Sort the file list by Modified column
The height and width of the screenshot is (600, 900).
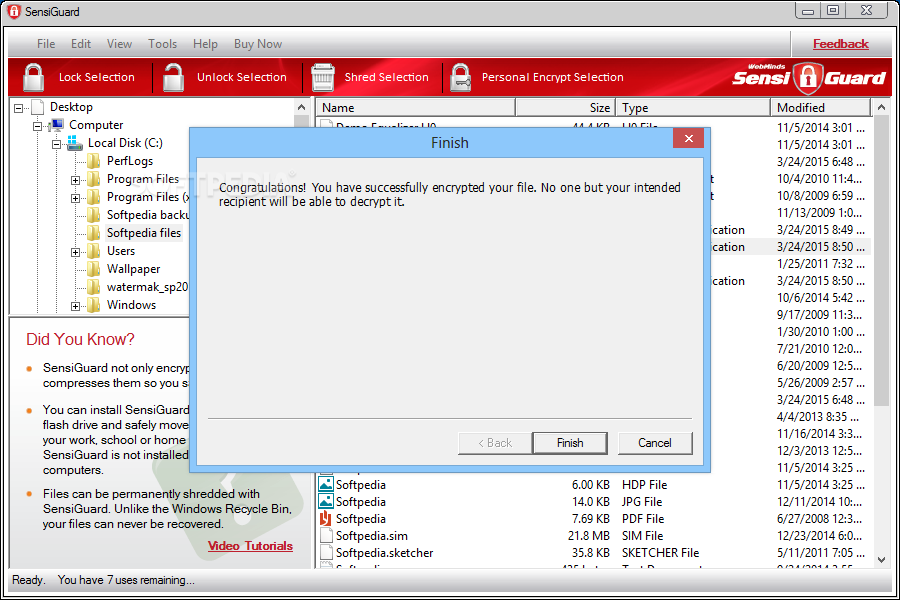pos(821,107)
